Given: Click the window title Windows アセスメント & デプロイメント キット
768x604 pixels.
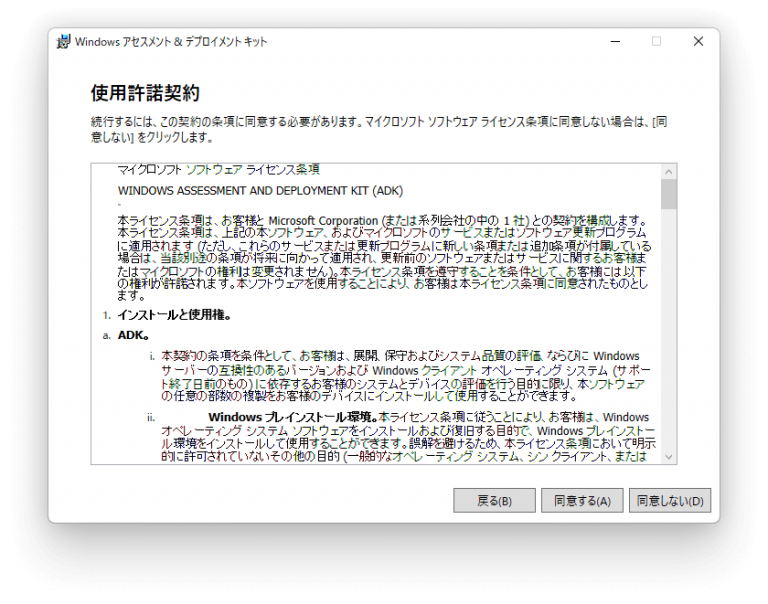Looking at the screenshot, I should point(171,42).
